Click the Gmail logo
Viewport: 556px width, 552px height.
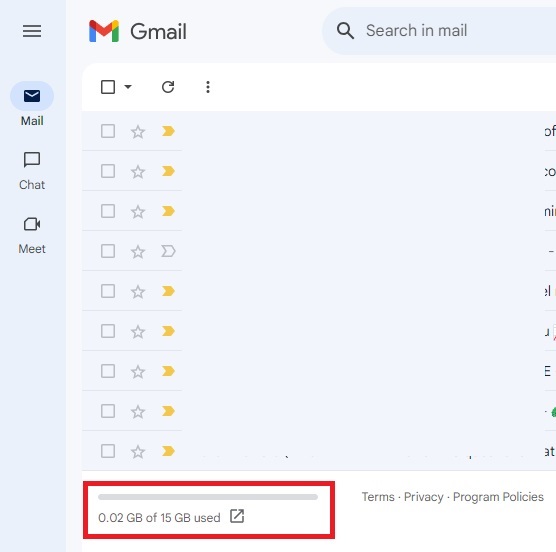coord(138,31)
